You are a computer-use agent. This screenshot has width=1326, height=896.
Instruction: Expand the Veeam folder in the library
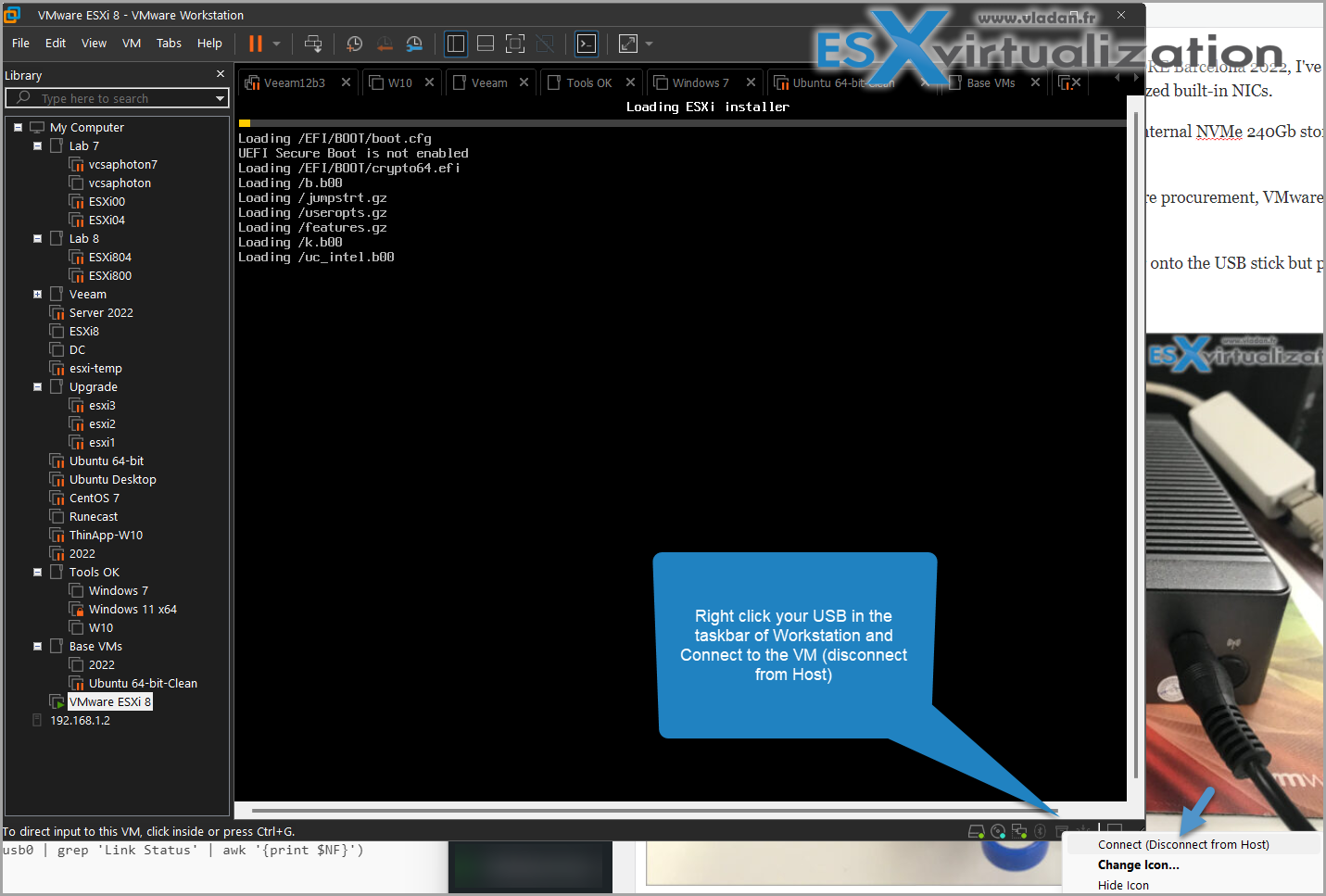[37, 295]
